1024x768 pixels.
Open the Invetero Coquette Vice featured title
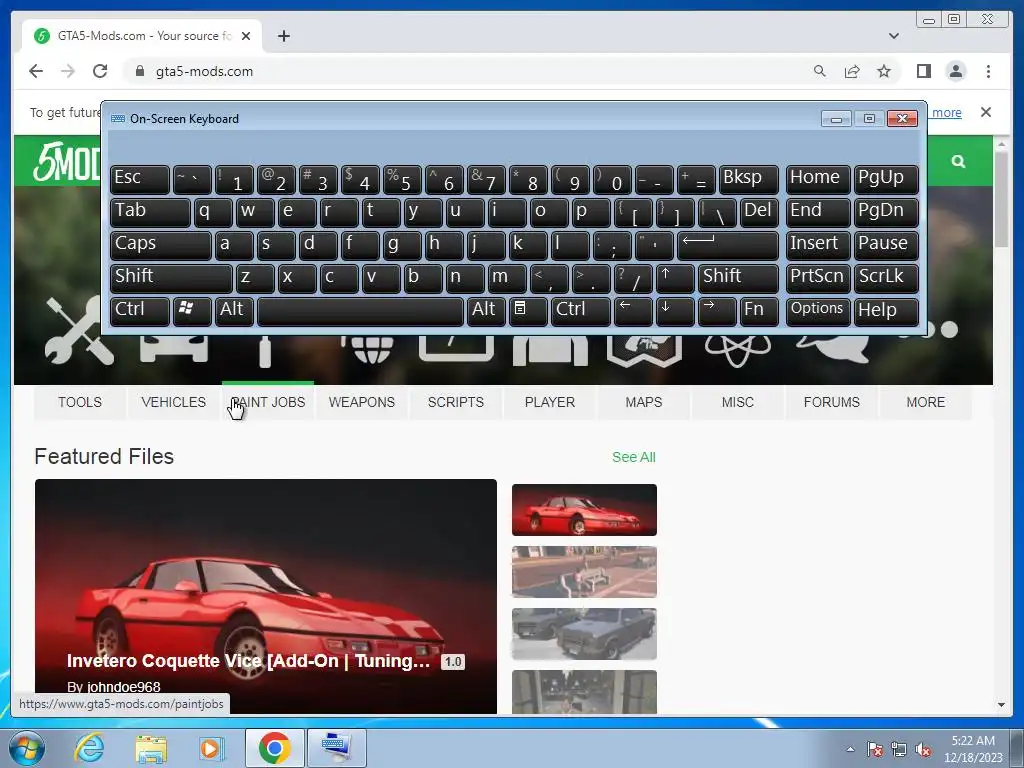pyautogui.click(x=248, y=661)
